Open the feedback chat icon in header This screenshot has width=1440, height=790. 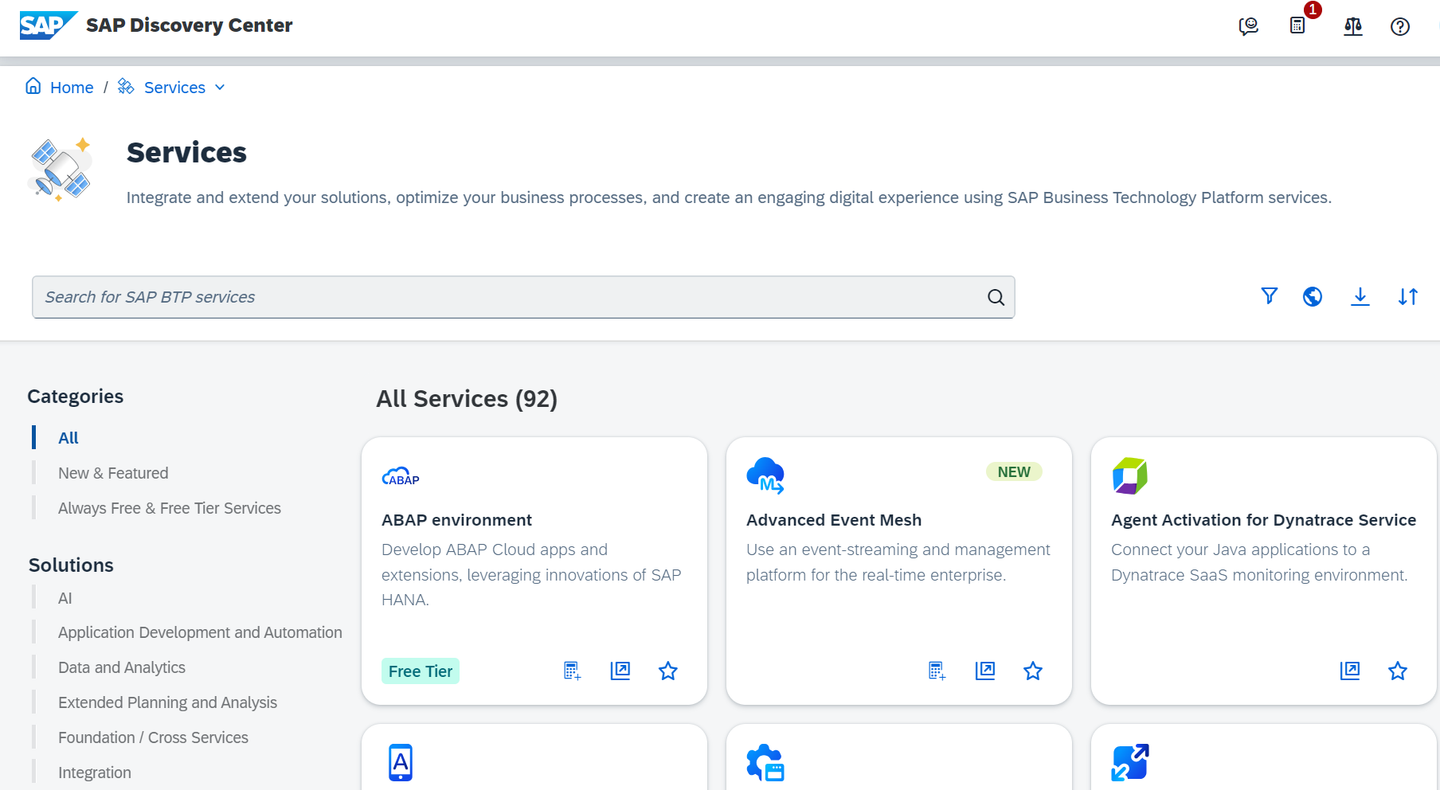1248,27
